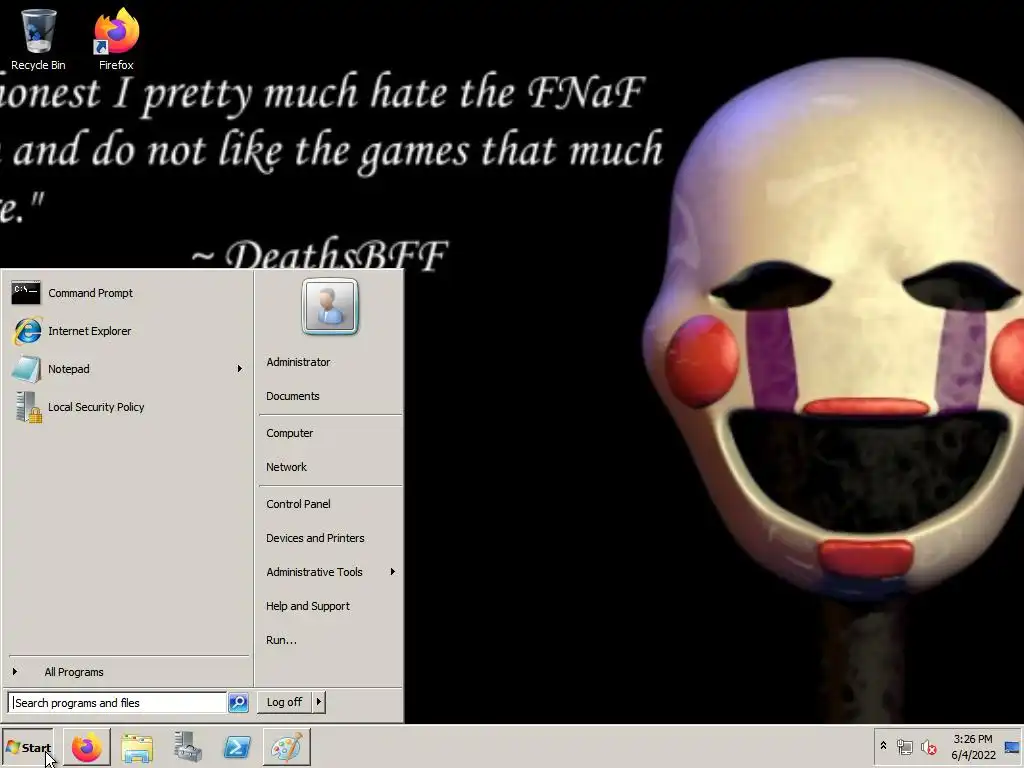1024x768 pixels.
Task: Open Help and Support
Action: coord(308,606)
